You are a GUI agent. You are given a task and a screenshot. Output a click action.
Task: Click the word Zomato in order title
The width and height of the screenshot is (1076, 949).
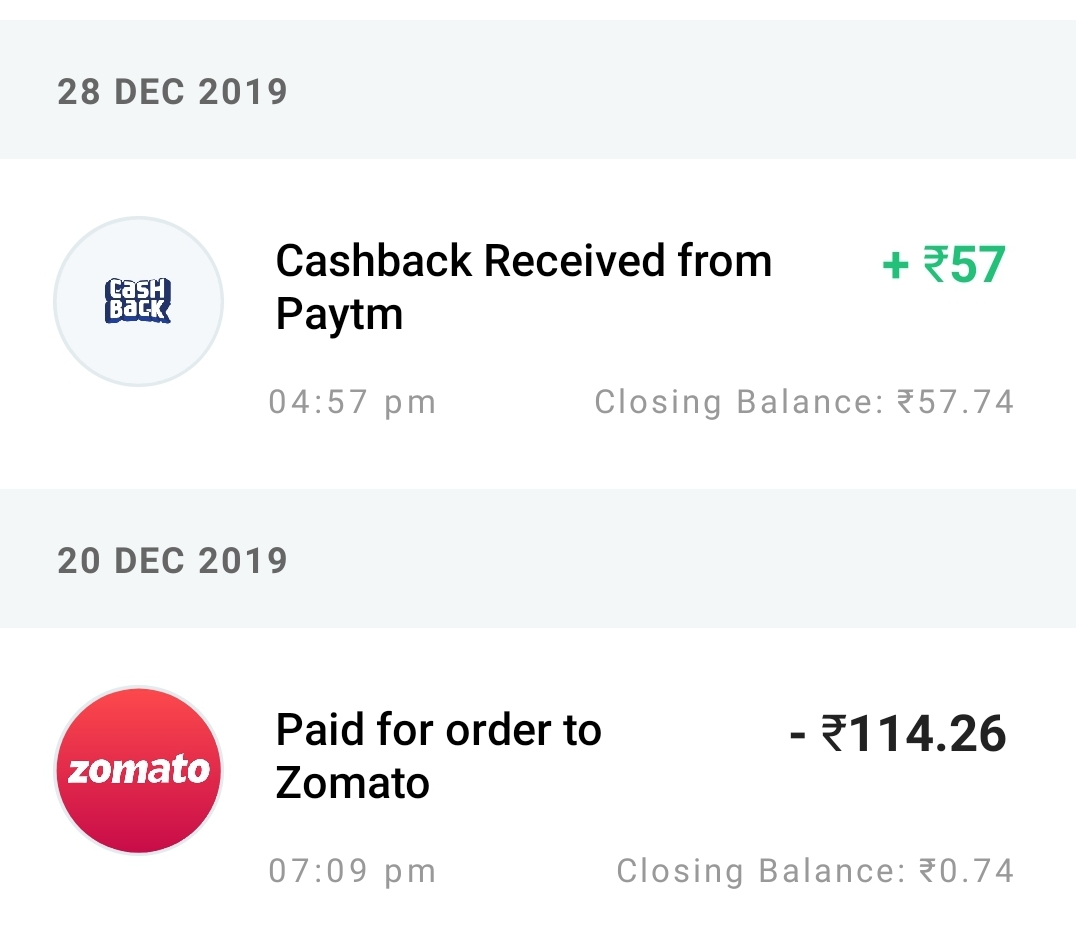(x=352, y=783)
